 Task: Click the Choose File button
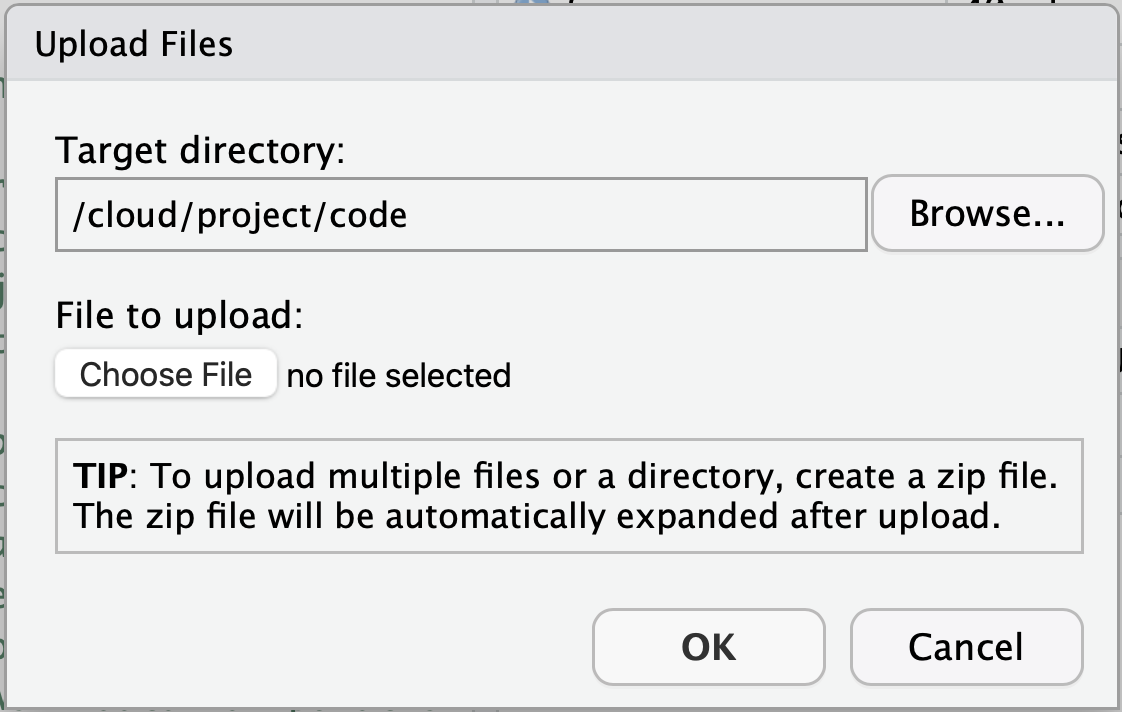point(166,374)
